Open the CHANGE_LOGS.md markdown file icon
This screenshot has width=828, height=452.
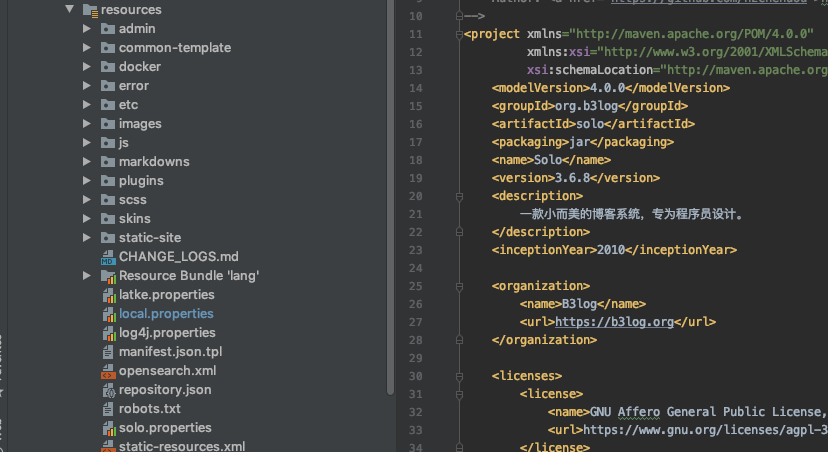(108, 257)
